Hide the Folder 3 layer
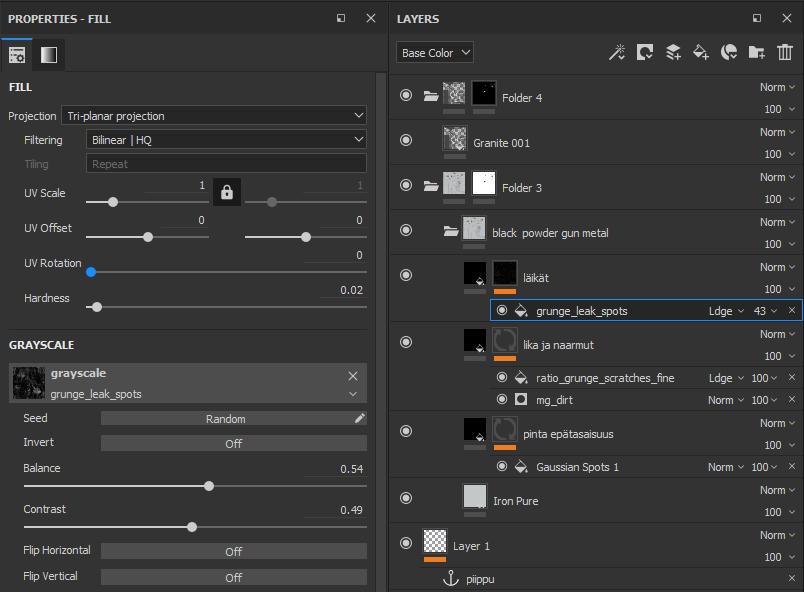 (406, 185)
